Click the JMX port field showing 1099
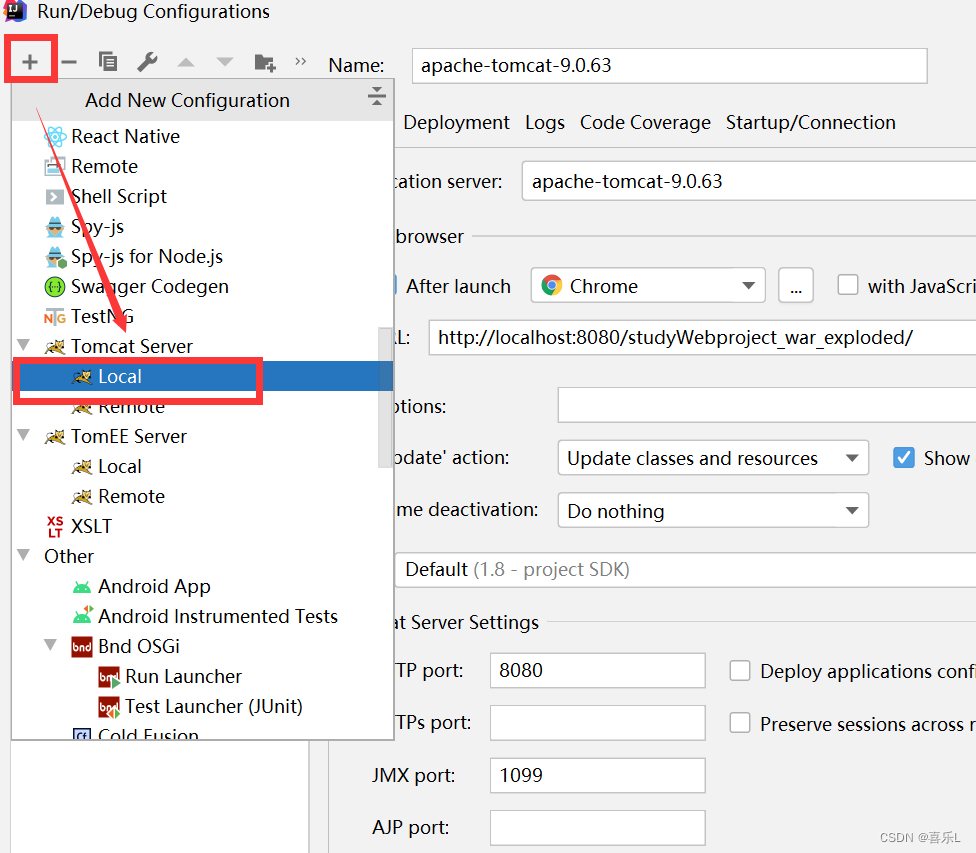976x853 pixels. [598, 775]
